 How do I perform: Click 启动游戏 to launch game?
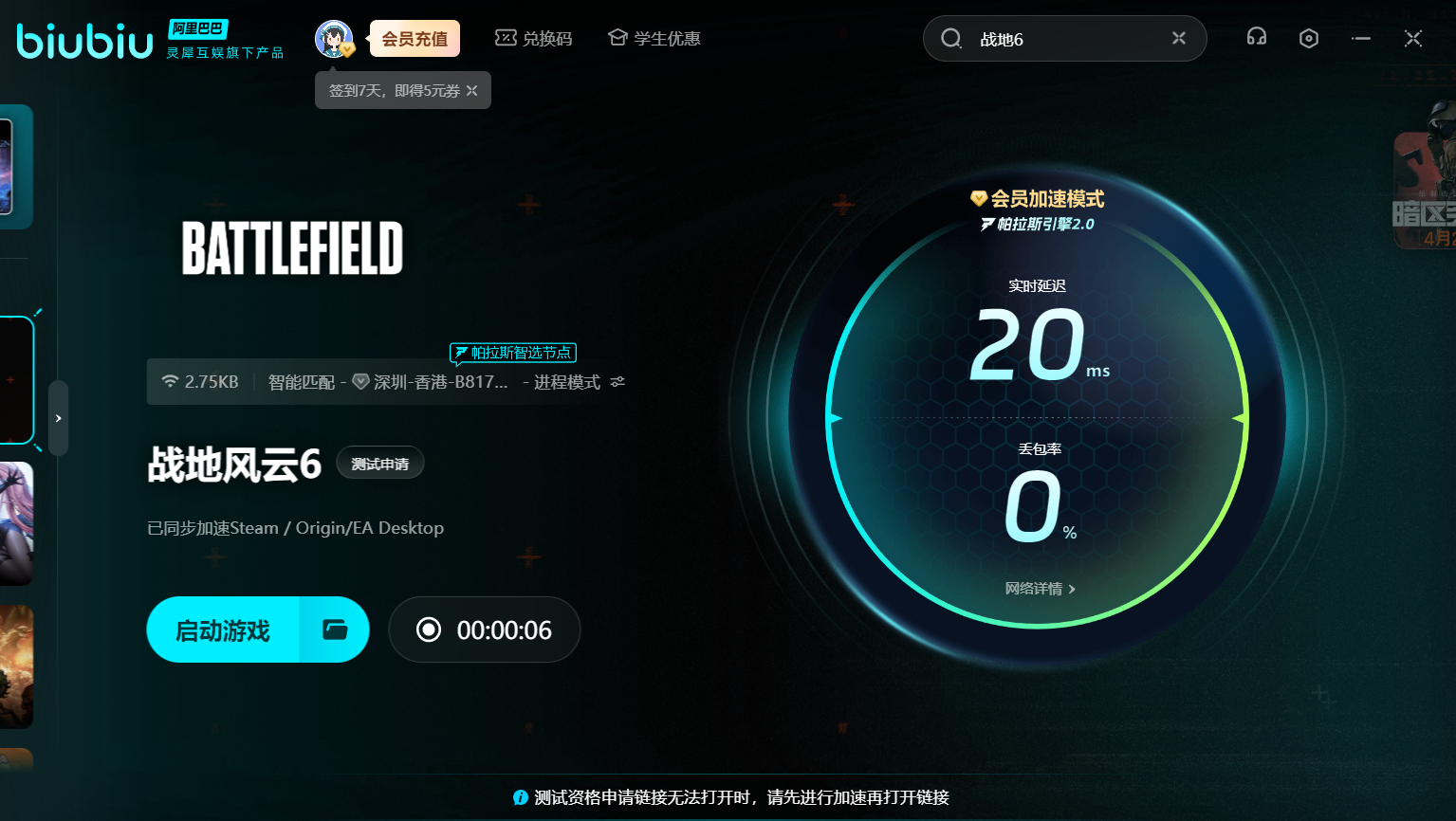(223, 630)
